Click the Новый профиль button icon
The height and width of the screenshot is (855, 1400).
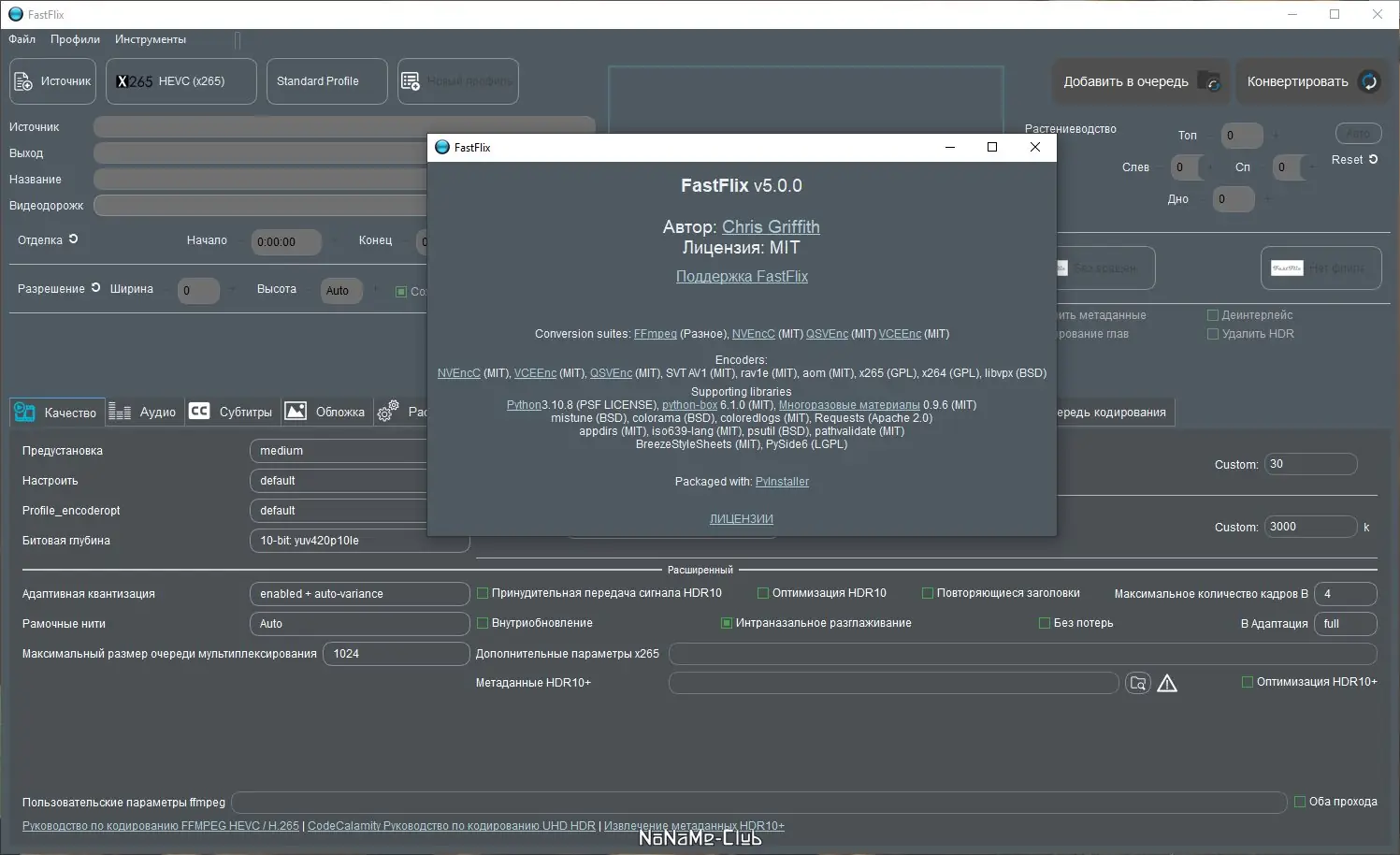[411, 81]
